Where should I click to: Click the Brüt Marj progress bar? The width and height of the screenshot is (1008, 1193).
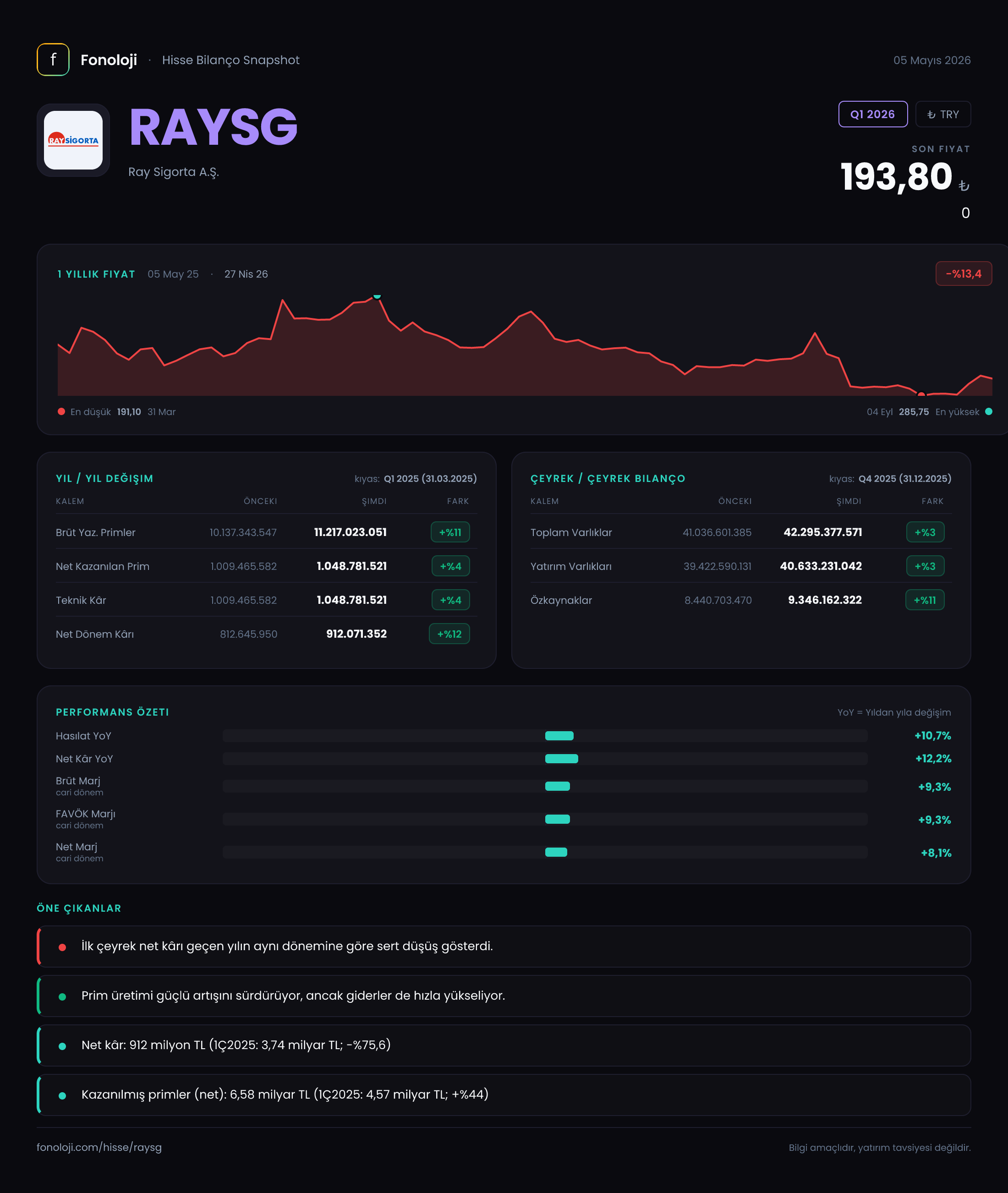click(545, 786)
